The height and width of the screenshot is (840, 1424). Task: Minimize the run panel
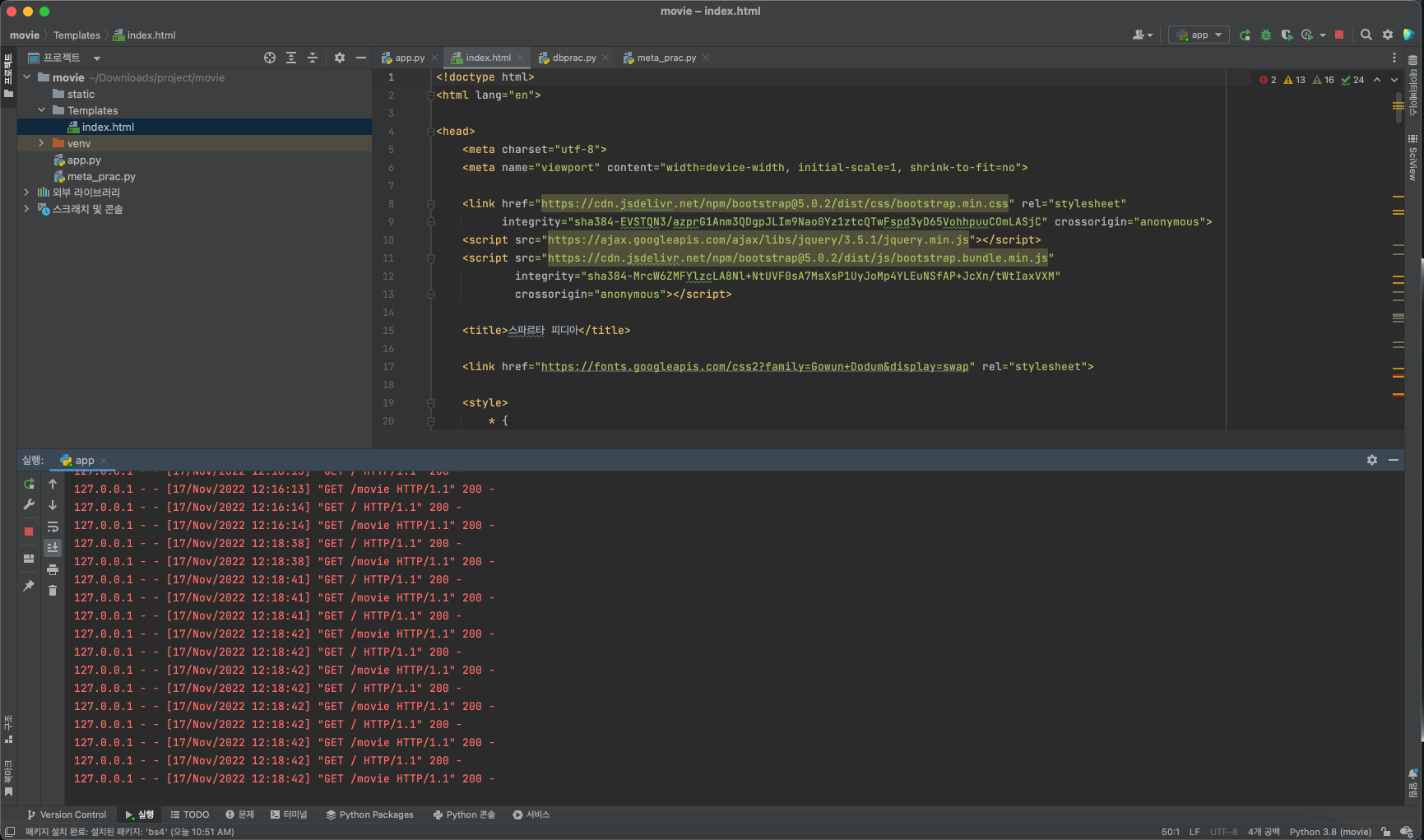click(1394, 460)
